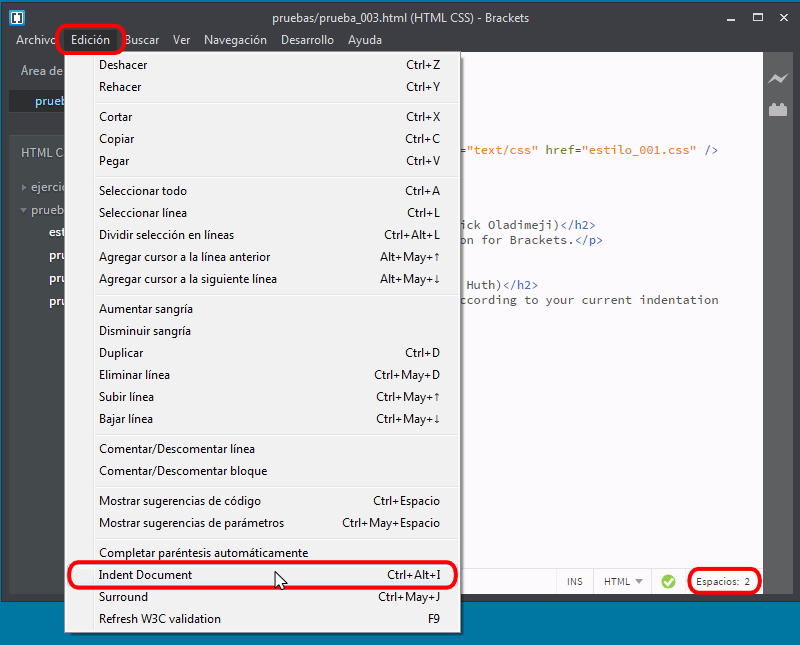Open the Ayuda menu
The width and height of the screenshot is (800, 645).
tap(365, 40)
